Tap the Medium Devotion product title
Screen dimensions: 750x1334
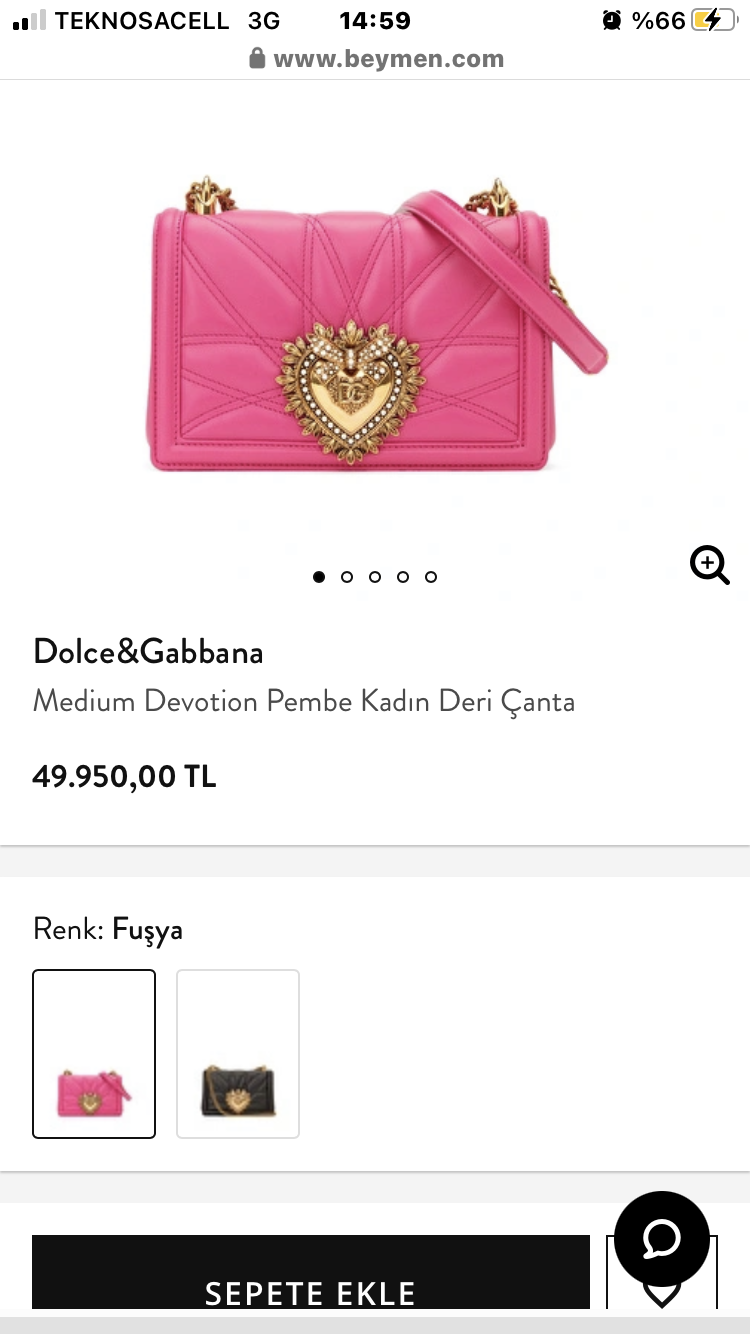pyautogui.click(x=304, y=701)
